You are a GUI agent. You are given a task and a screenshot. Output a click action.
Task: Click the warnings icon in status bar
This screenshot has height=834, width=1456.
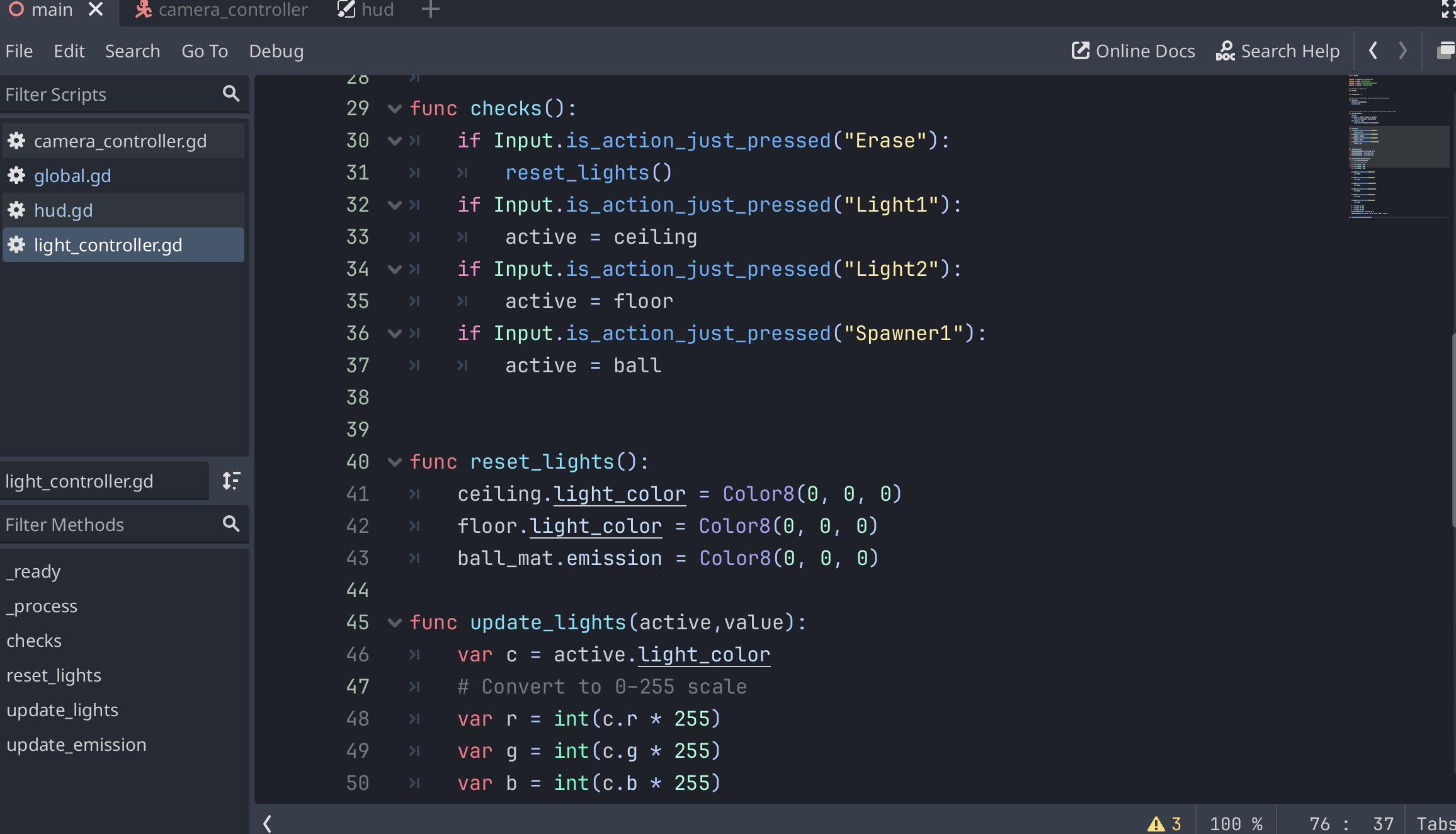tap(1156, 823)
